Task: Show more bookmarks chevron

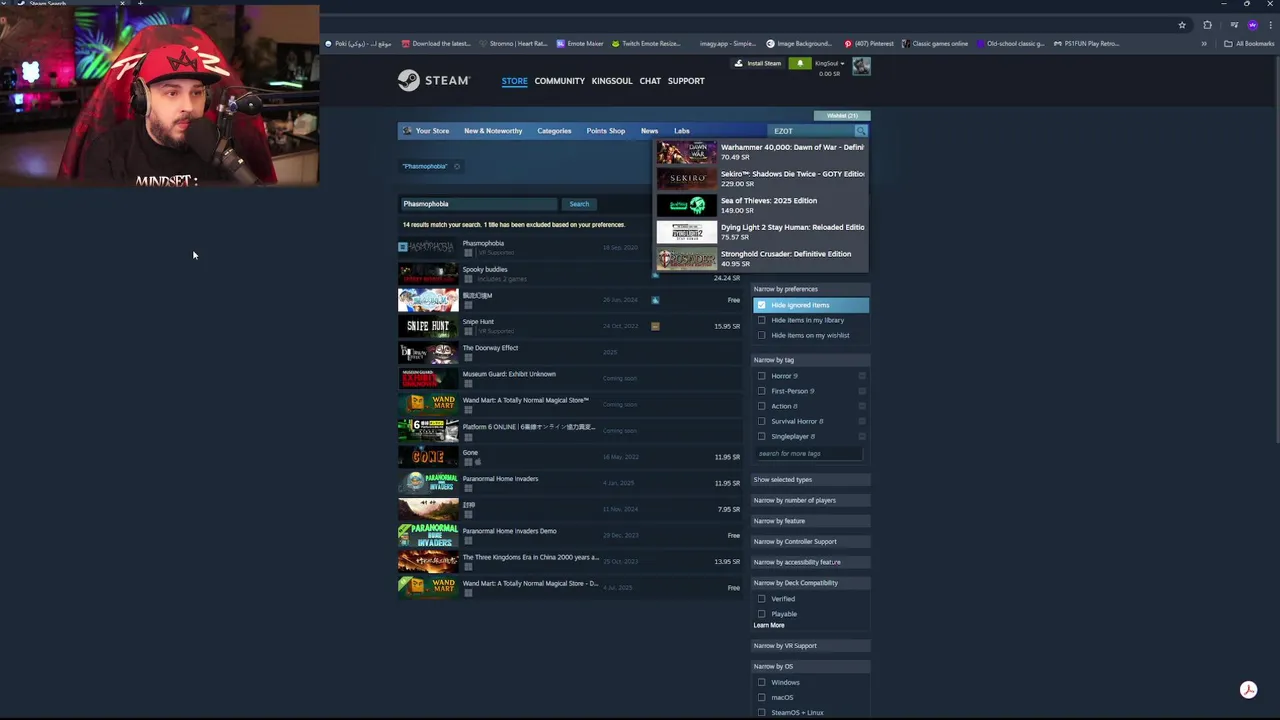Action: click(1203, 44)
